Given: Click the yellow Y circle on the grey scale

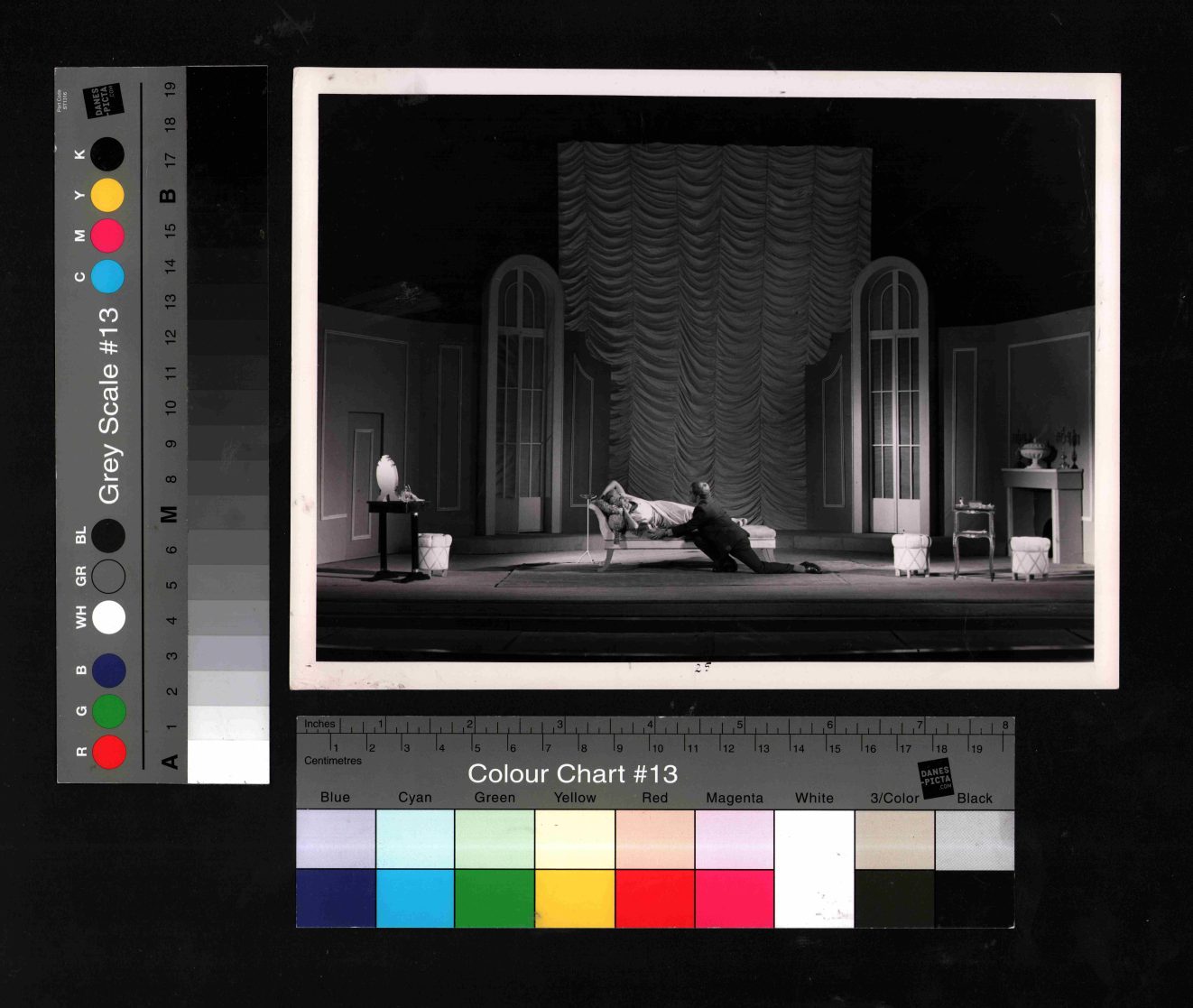Looking at the screenshot, I should tap(107, 195).
